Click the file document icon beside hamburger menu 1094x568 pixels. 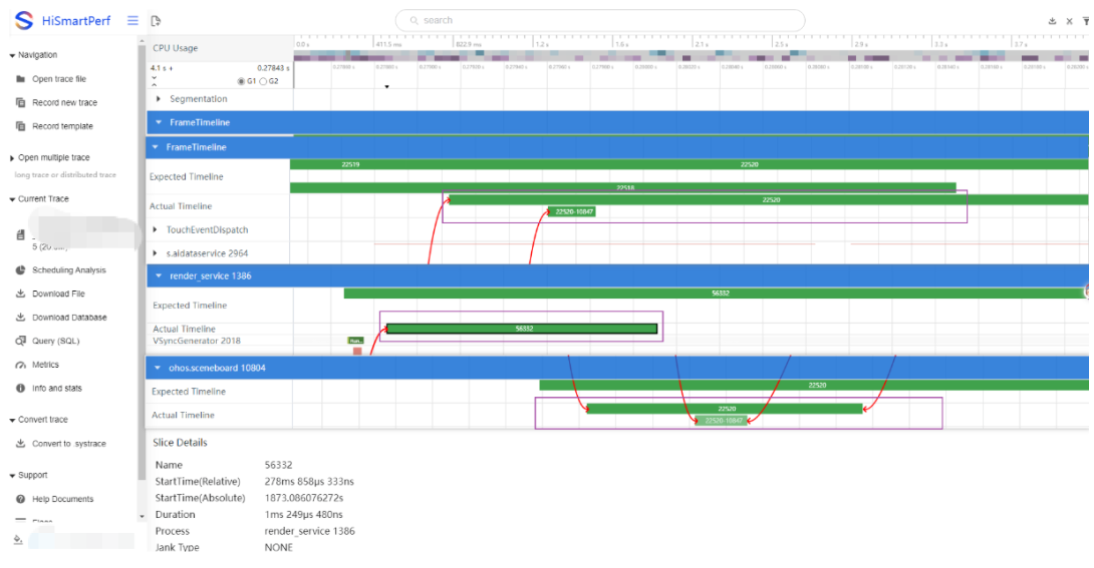(x=156, y=21)
